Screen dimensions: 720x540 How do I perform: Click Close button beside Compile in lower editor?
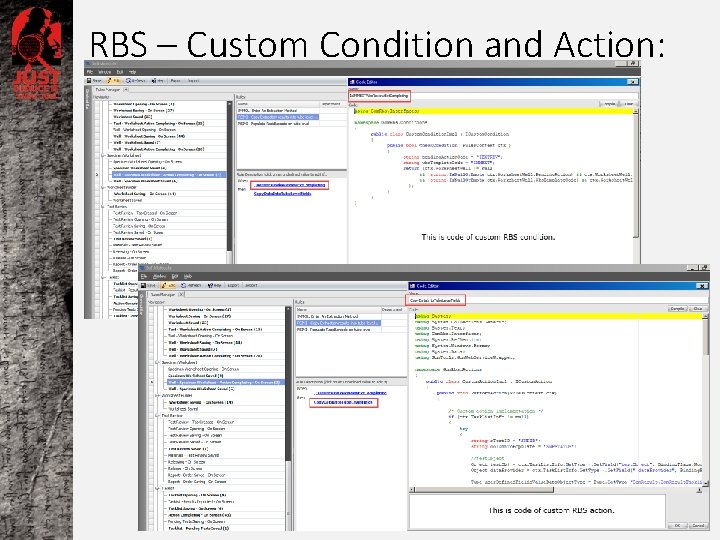coord(698,309)
